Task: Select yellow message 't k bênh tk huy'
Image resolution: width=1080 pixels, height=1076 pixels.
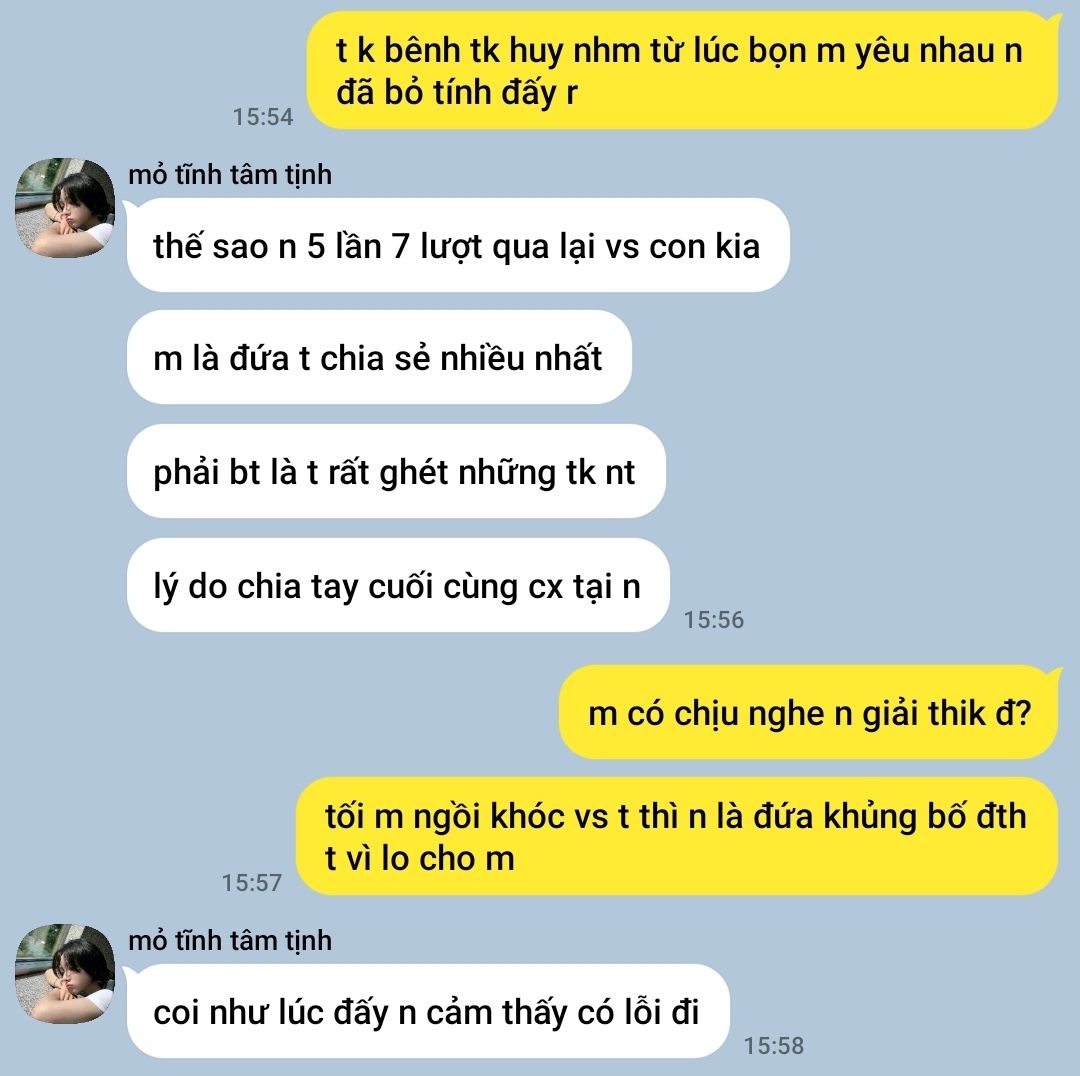Action: (x=682, y=70)
